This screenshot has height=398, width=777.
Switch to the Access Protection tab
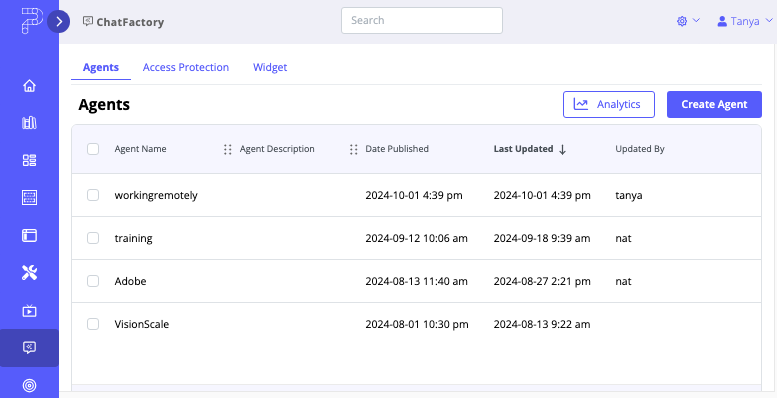pos(186,67)
